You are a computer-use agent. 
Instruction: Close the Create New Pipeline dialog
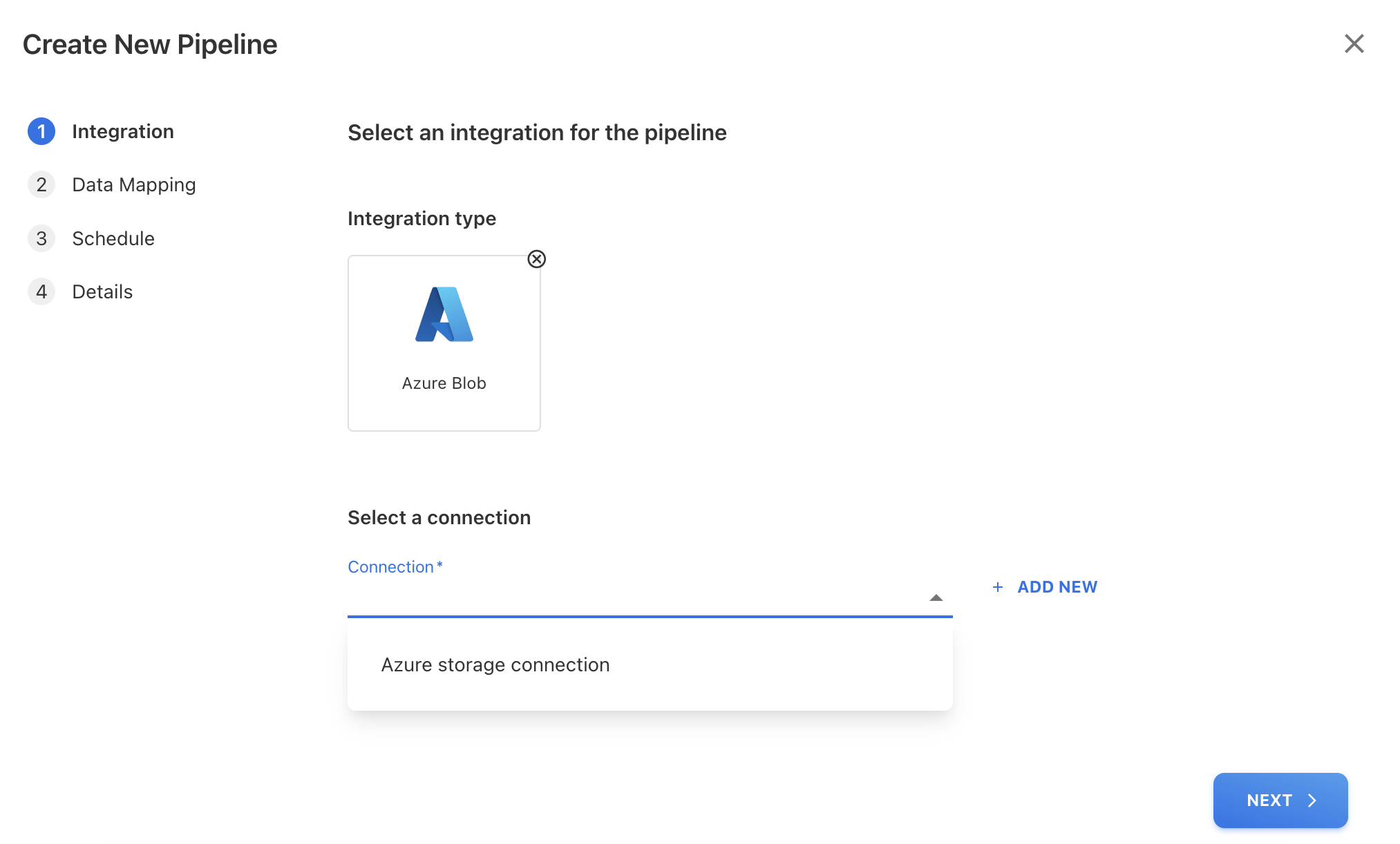click(1354, 44)
